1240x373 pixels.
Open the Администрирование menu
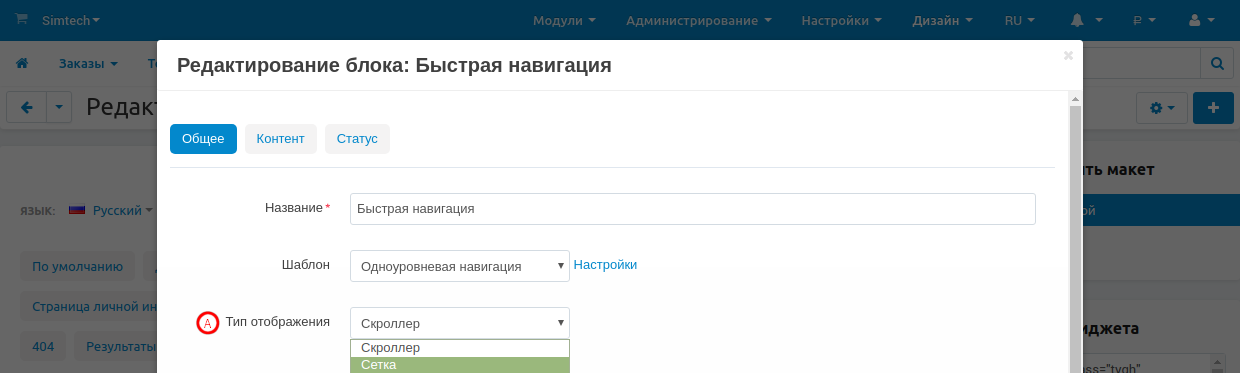[x=699, y=20]
